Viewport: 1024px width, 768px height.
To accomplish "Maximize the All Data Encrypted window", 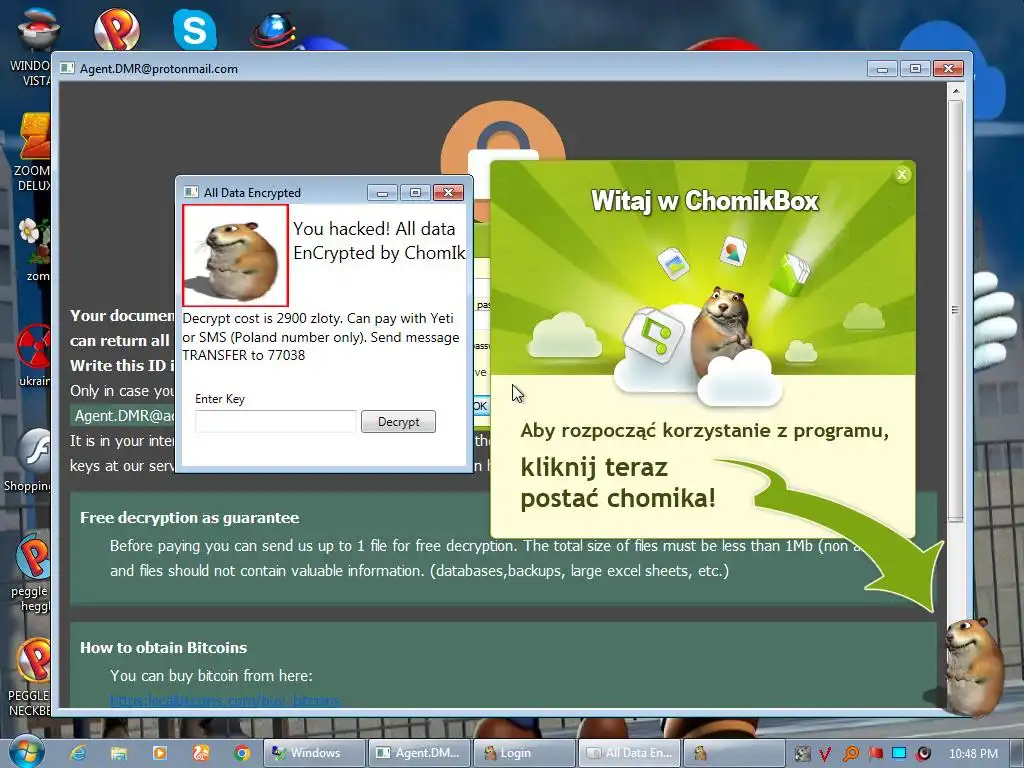I will (x=415, y=193).
